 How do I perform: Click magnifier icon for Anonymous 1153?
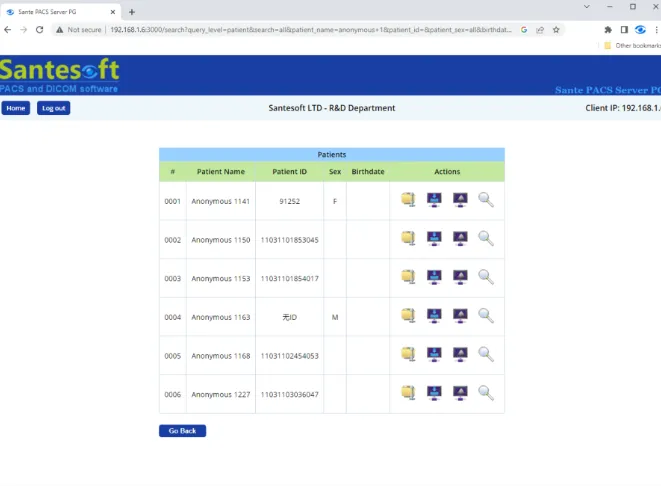point(486,277)
